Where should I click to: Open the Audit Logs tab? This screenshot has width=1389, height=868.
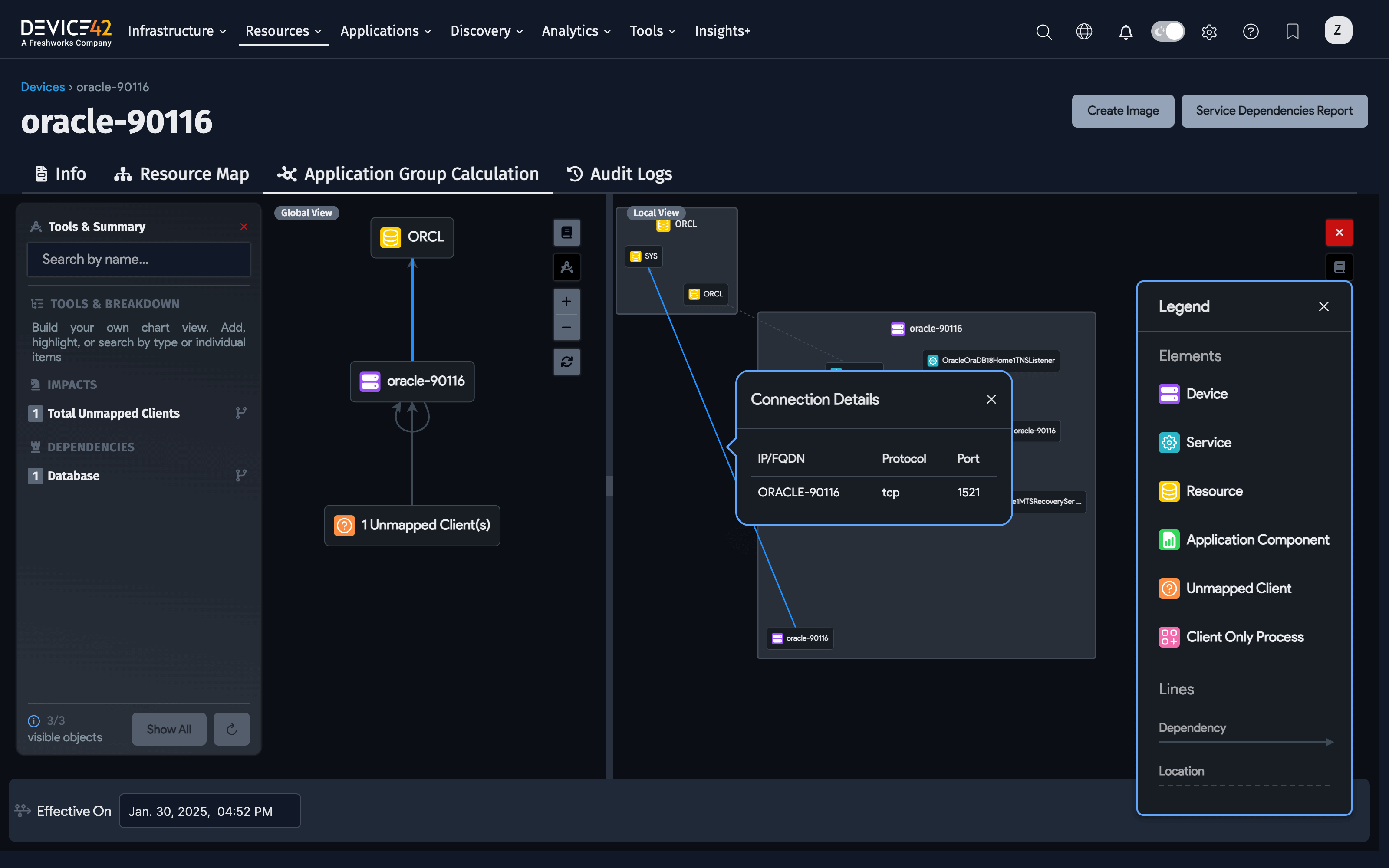coord(619,174)
